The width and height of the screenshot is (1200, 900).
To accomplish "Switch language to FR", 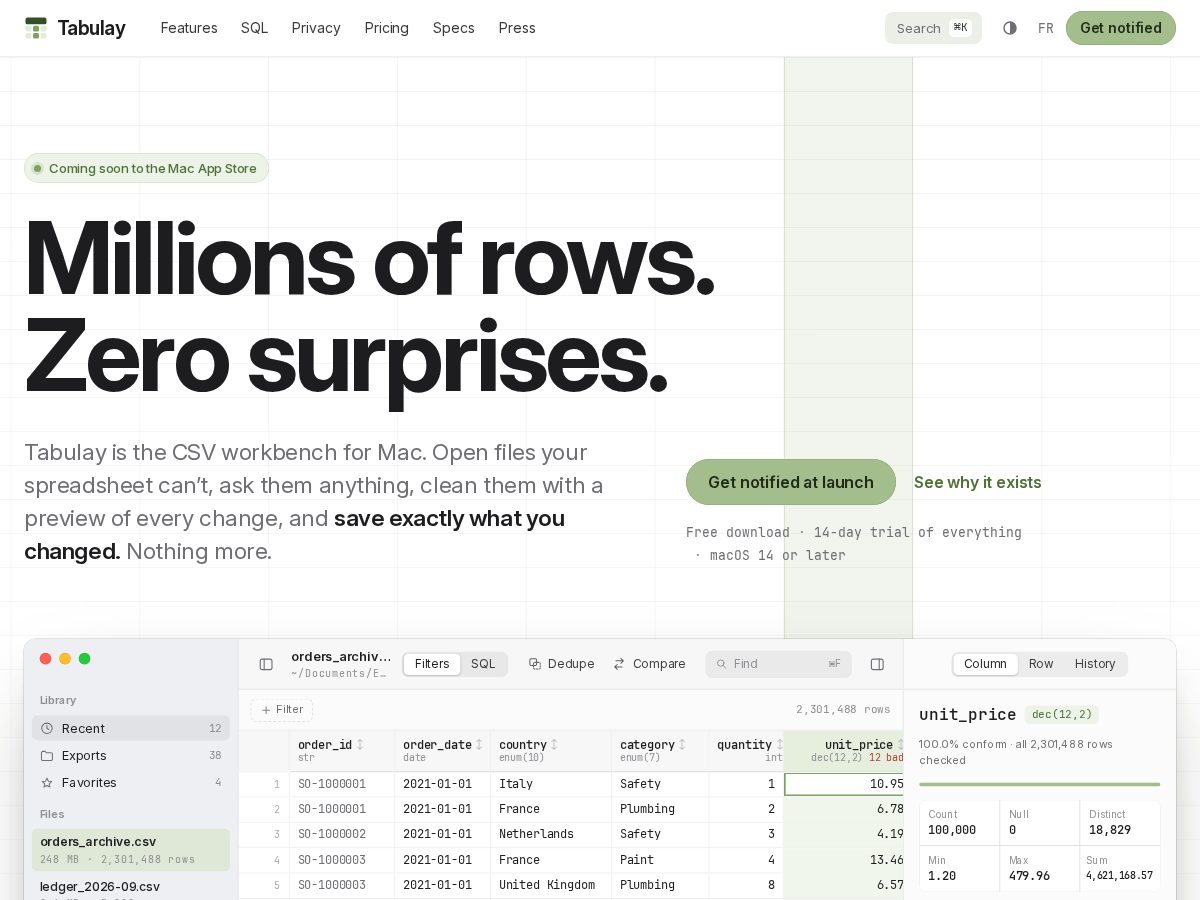I will (1046, 28).
